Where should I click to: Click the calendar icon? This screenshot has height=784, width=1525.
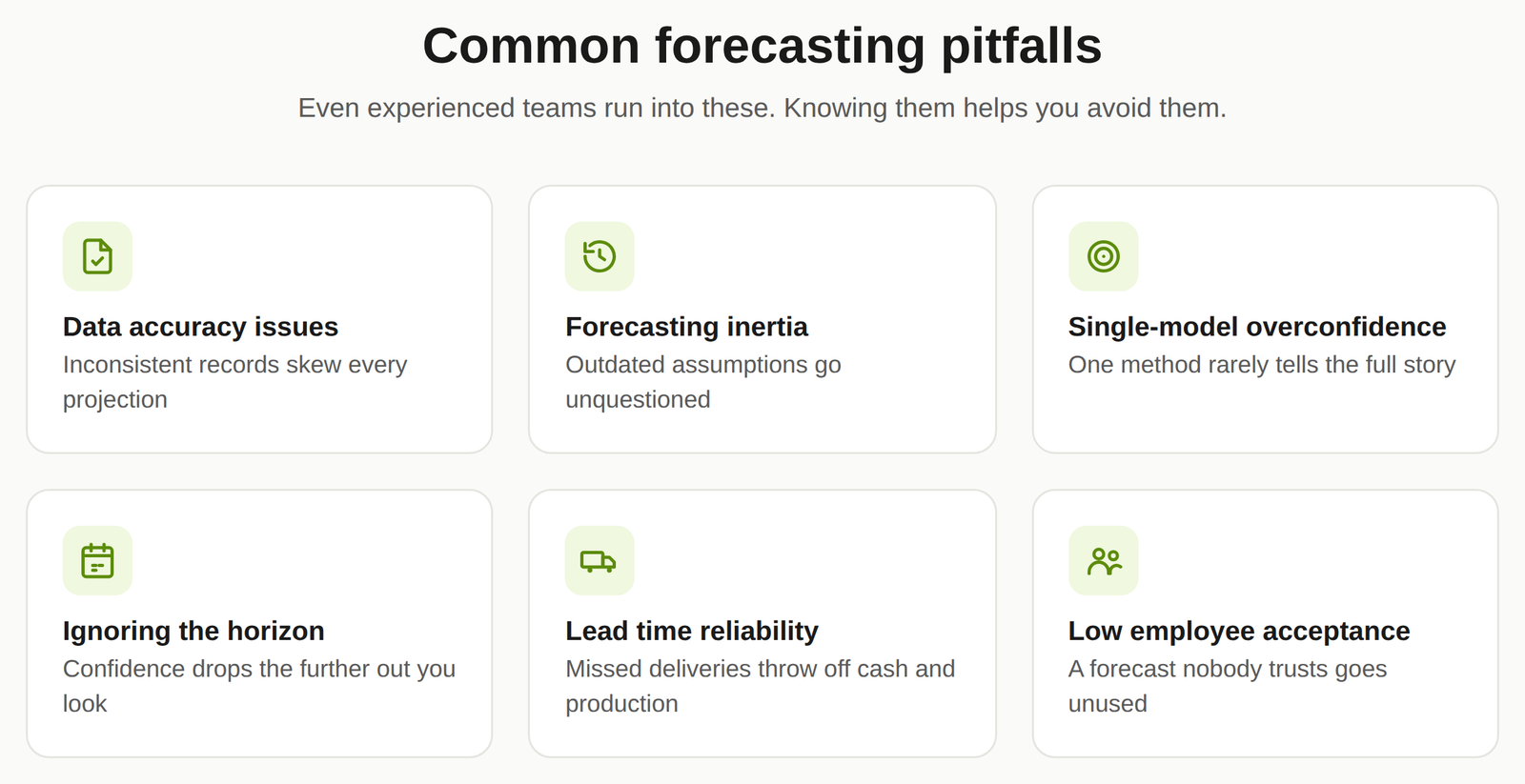(97, 561)
